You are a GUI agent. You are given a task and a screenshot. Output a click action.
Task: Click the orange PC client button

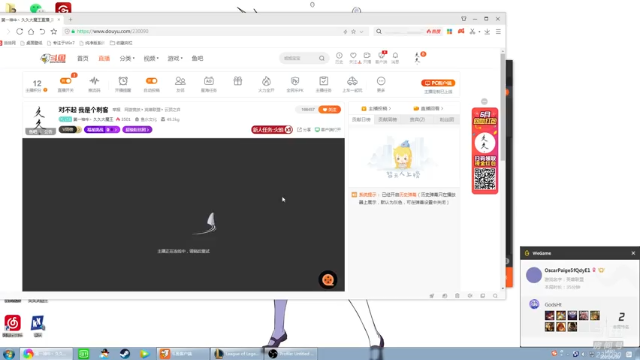click(x=438, y=83)
